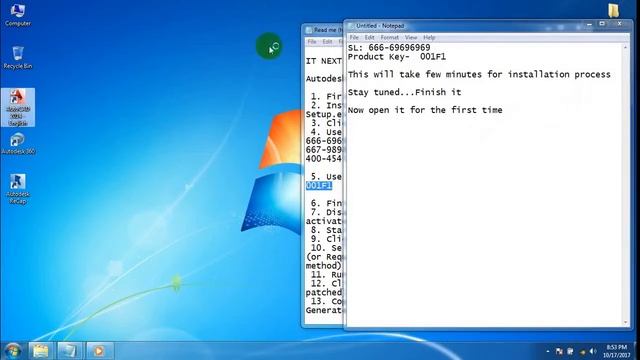The image size is (640, 360).
Task: Click the 'Stay tuned...Finish it' line
Action: point(404,92)
